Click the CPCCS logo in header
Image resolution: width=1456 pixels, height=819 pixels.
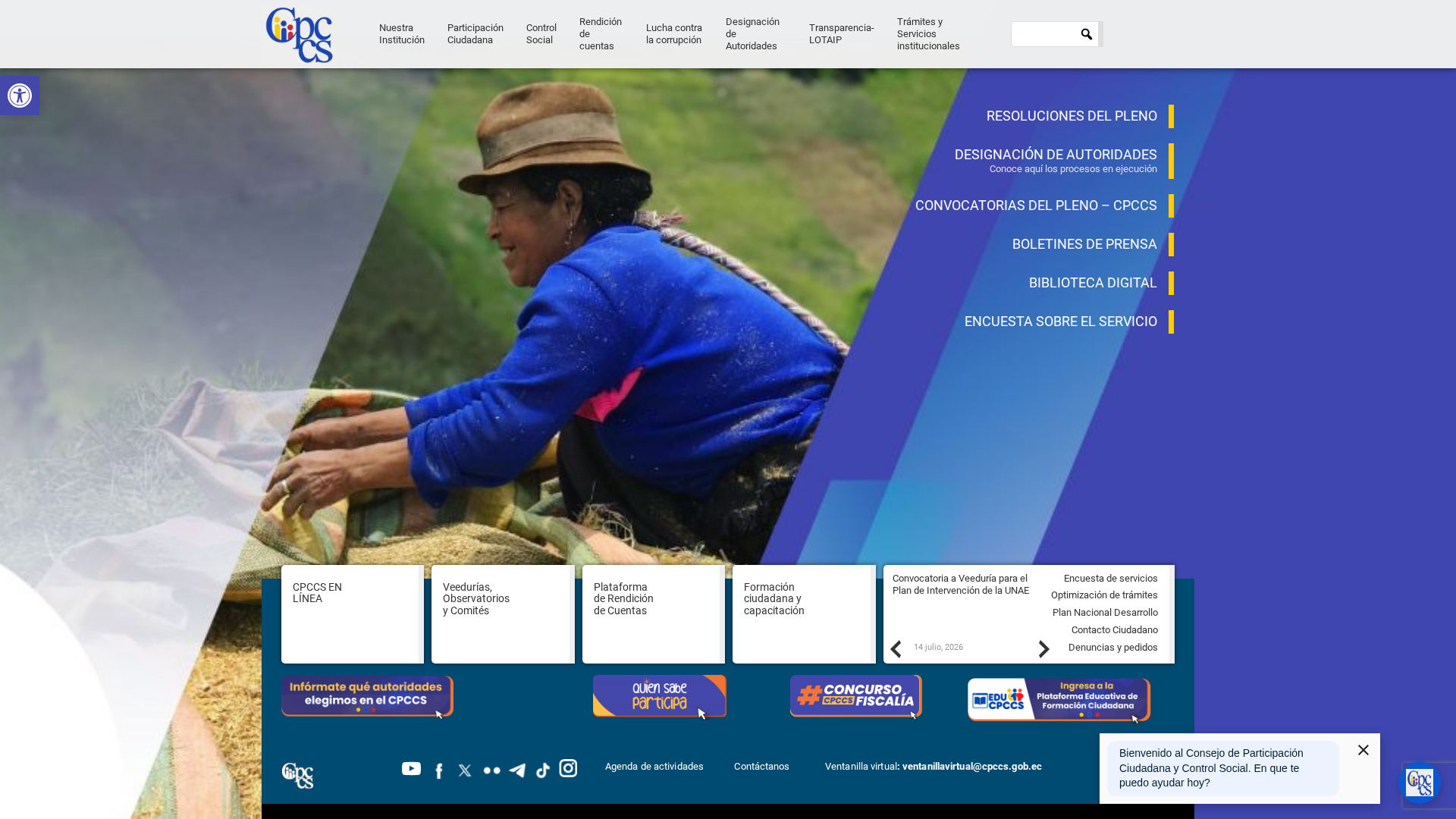[300, 35]
